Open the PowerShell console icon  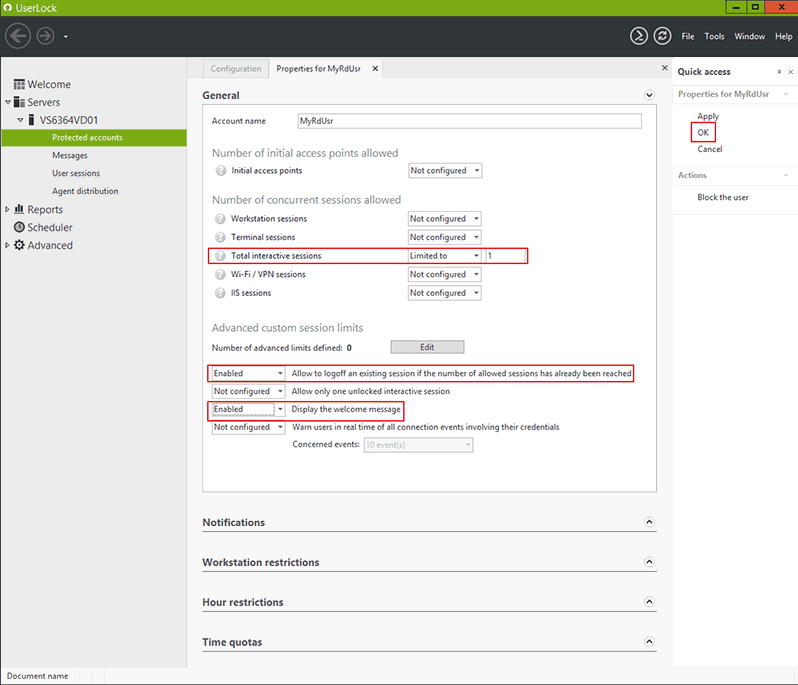pyautogui.click(x=639, y=36)
